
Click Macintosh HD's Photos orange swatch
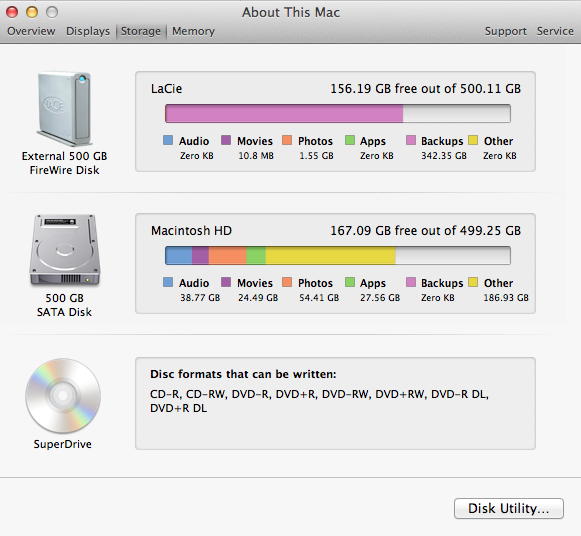287,282
